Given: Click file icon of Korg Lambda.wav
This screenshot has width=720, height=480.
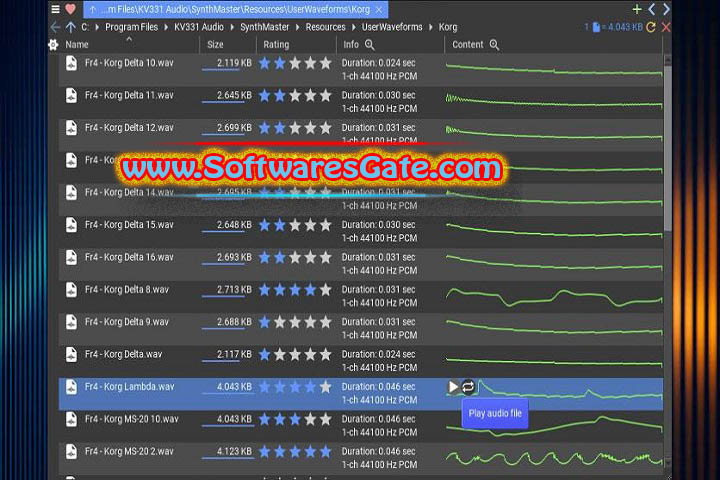Looking at the screenshot, I should click(71, 387).
